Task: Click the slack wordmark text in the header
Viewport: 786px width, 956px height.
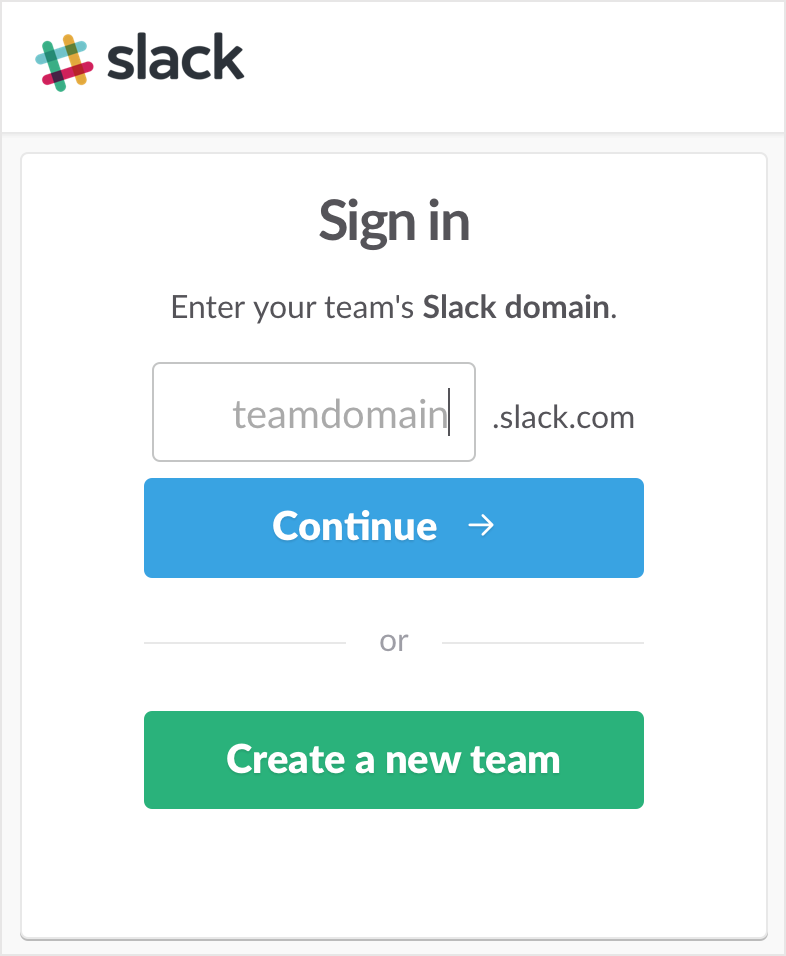Action: pos(176,62)
